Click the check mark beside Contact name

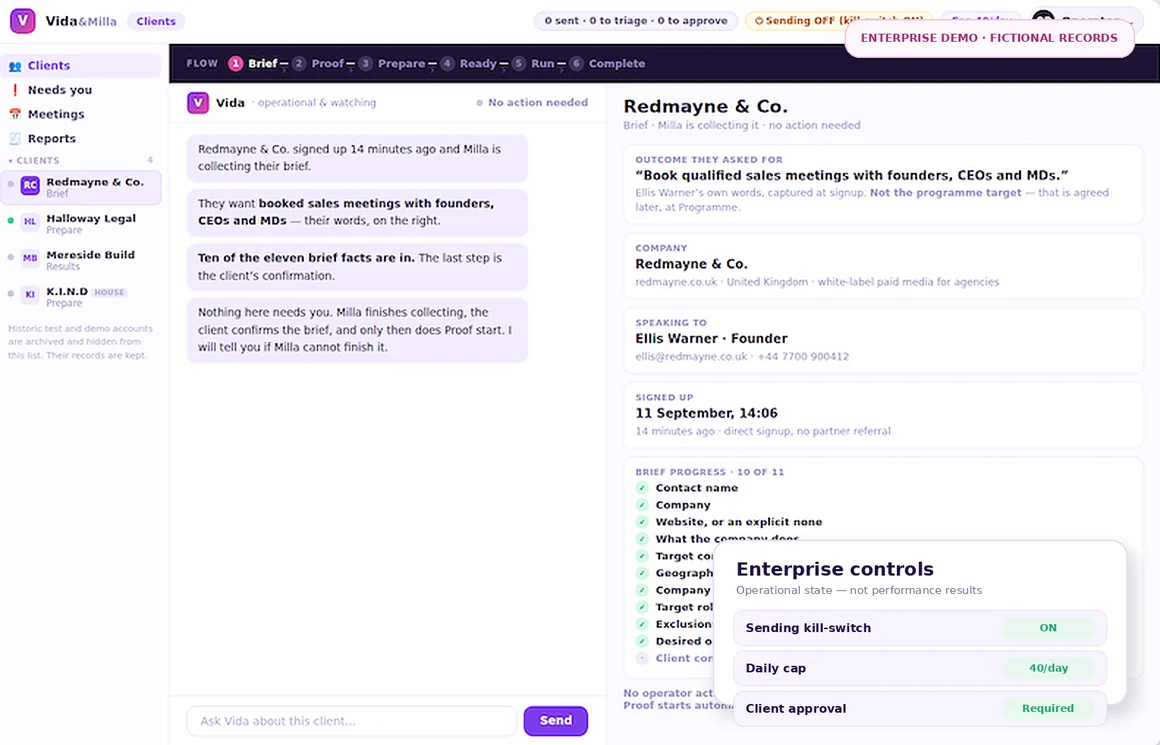pyautogui.click(x=642, y=488)
